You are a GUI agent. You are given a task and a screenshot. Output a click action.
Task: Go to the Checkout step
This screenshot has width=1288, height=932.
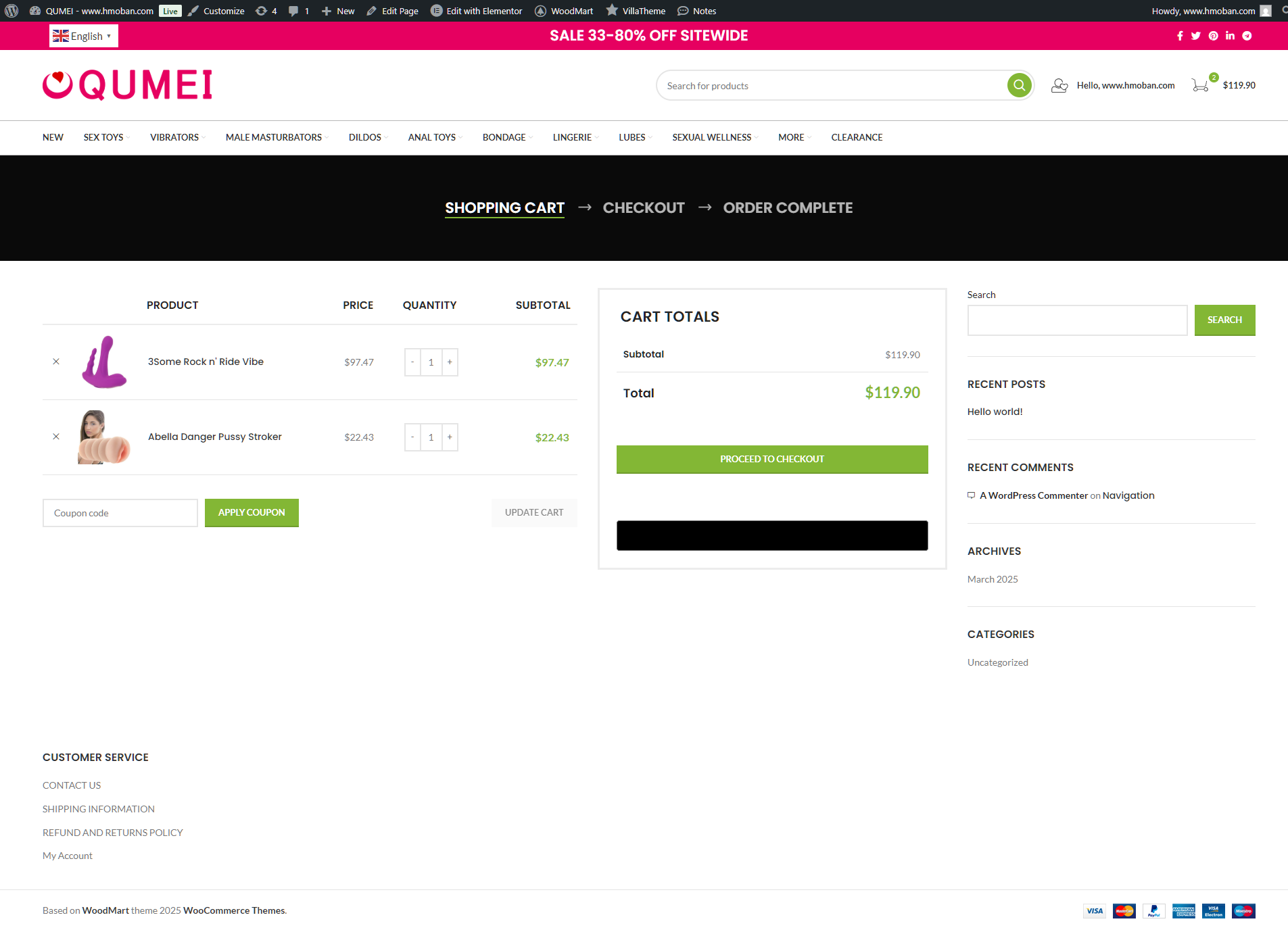644,207
